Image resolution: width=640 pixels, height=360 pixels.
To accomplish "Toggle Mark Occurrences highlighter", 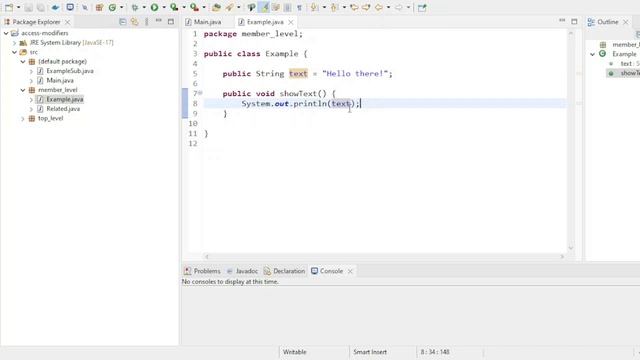I will coord(264,7).
